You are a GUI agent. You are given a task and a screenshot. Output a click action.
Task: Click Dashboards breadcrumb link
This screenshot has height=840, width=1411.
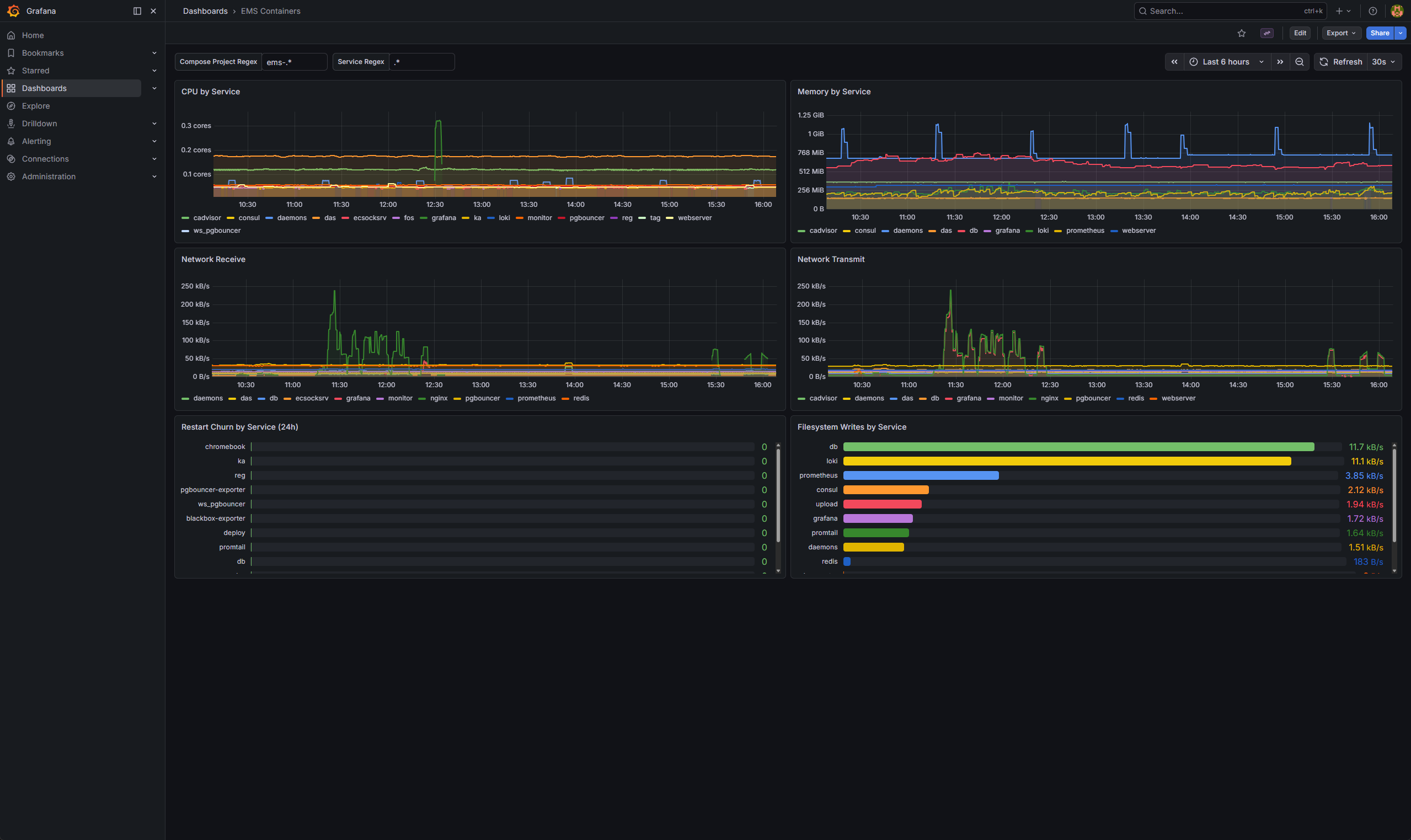(205, 12)
